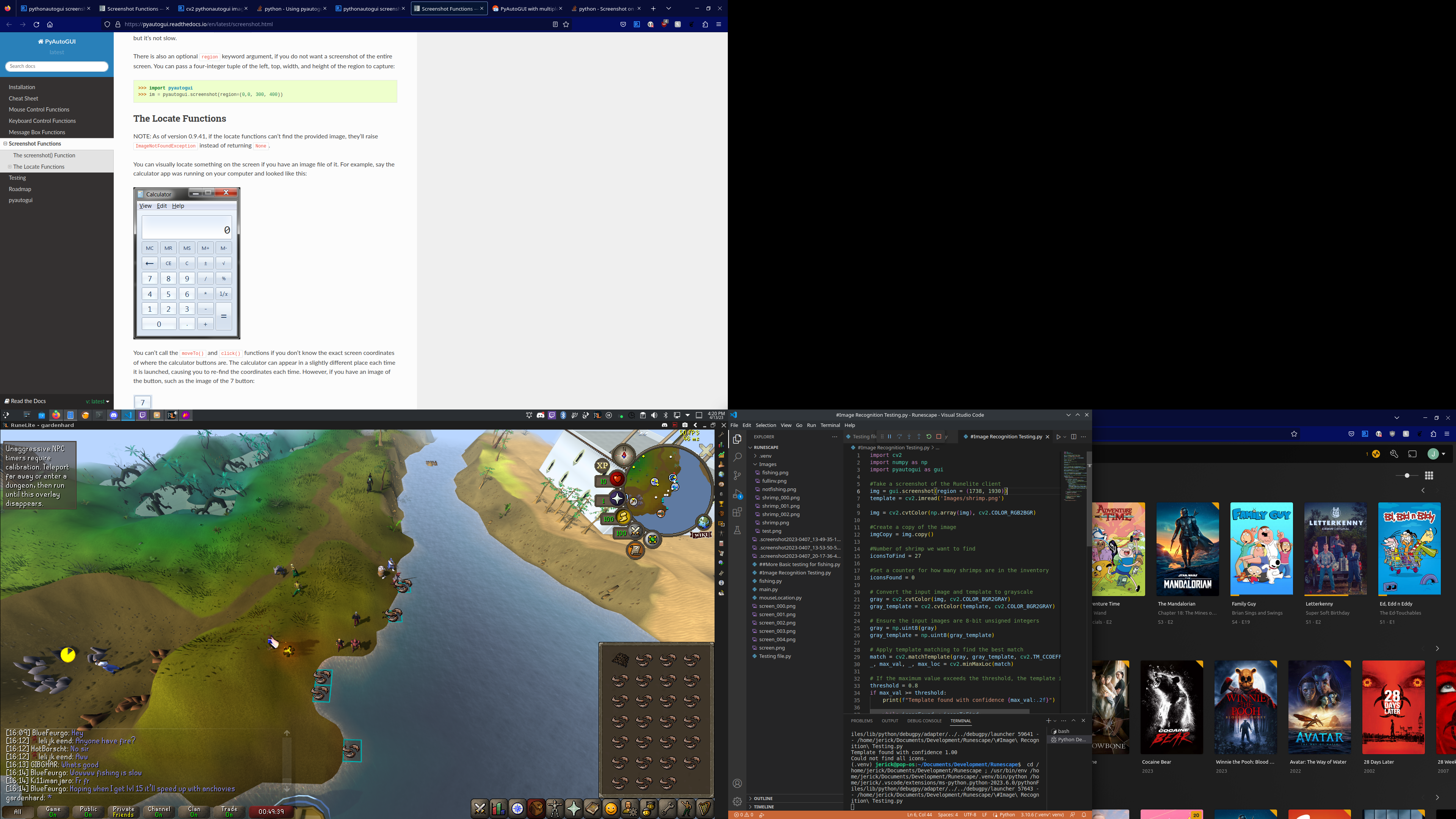Open the Terminal menu in VS Code
Image resolution: width=1456 pixels, height=819 pixels.
pos(830,425)
